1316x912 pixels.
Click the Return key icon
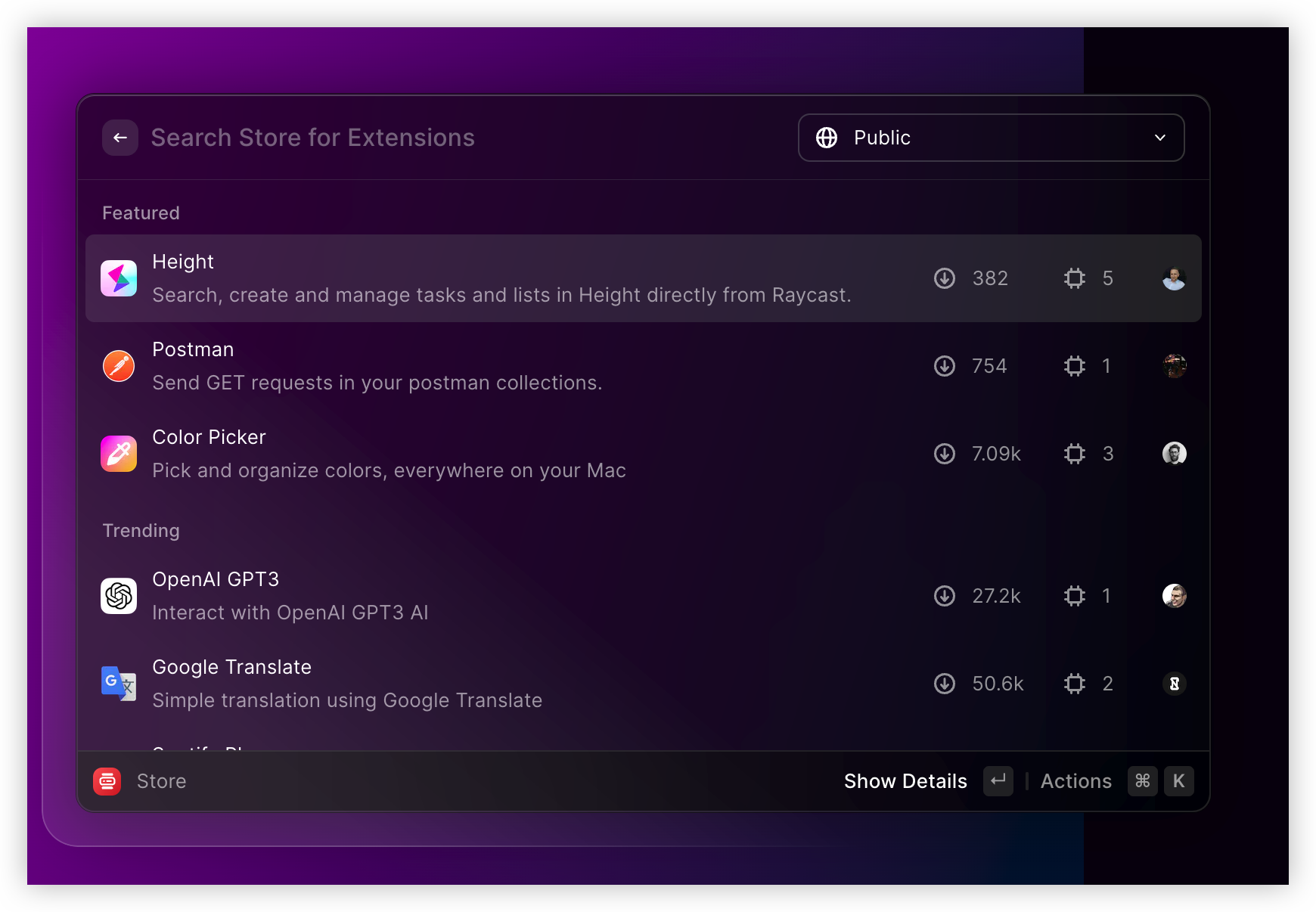pos(998,781)
